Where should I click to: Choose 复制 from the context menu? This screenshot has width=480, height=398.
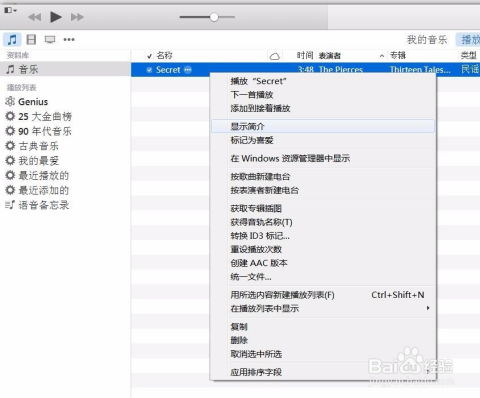[x=323, y=327]
